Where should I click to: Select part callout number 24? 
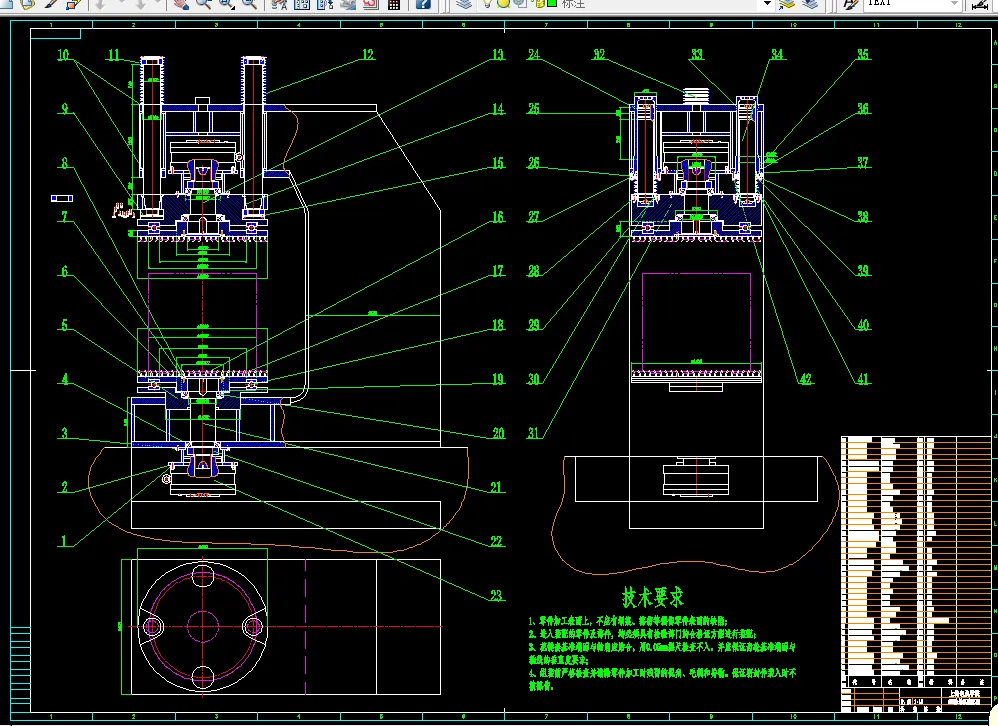coord(534,55)
